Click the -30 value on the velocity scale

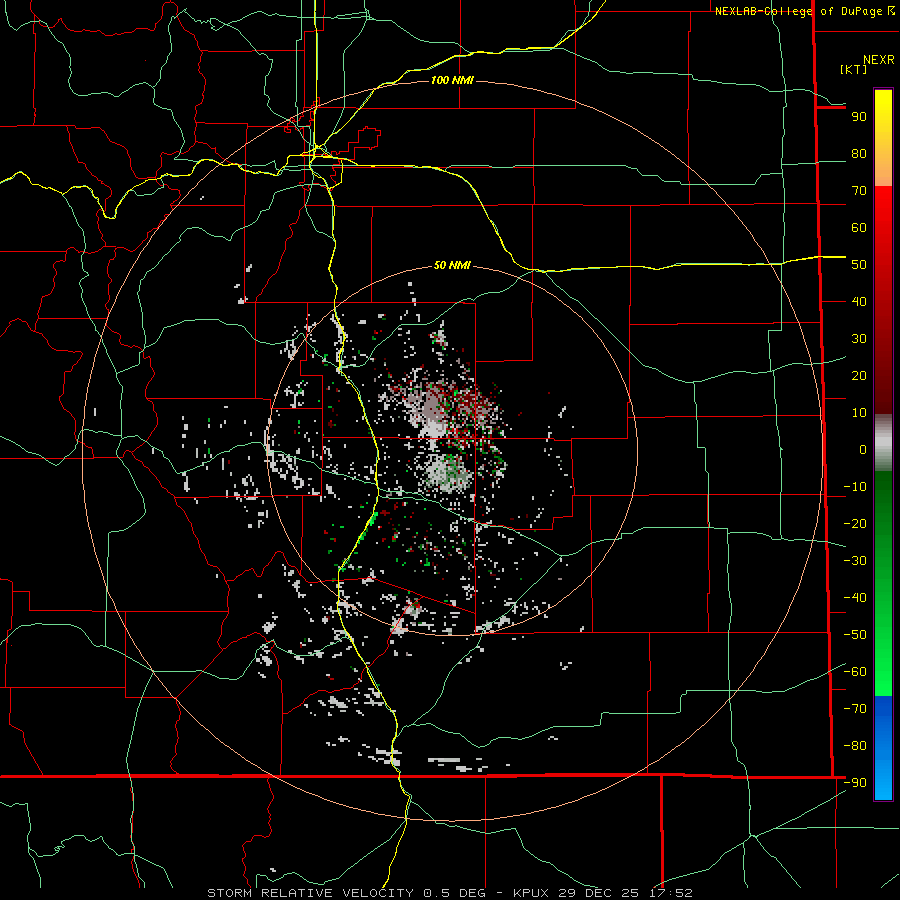pos(855,561)
